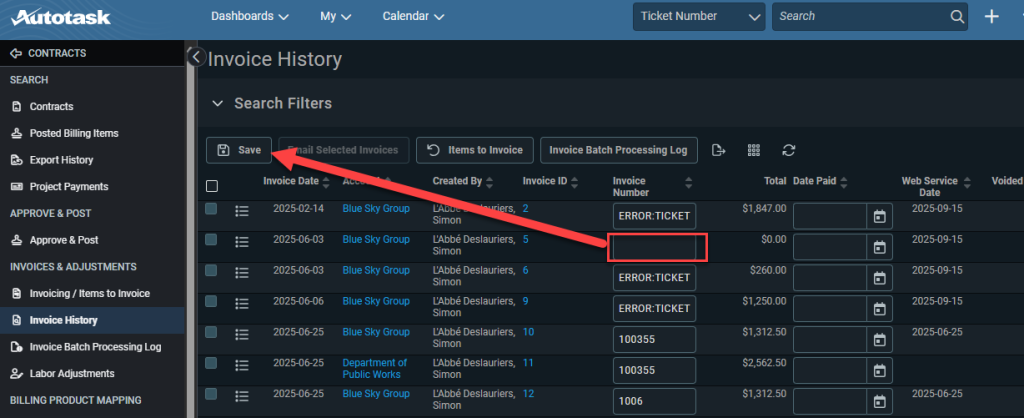This screenshot has height=418, width=1024.
Task: Check the box for invoice ID 2 row
Action: tap(211, 209)
